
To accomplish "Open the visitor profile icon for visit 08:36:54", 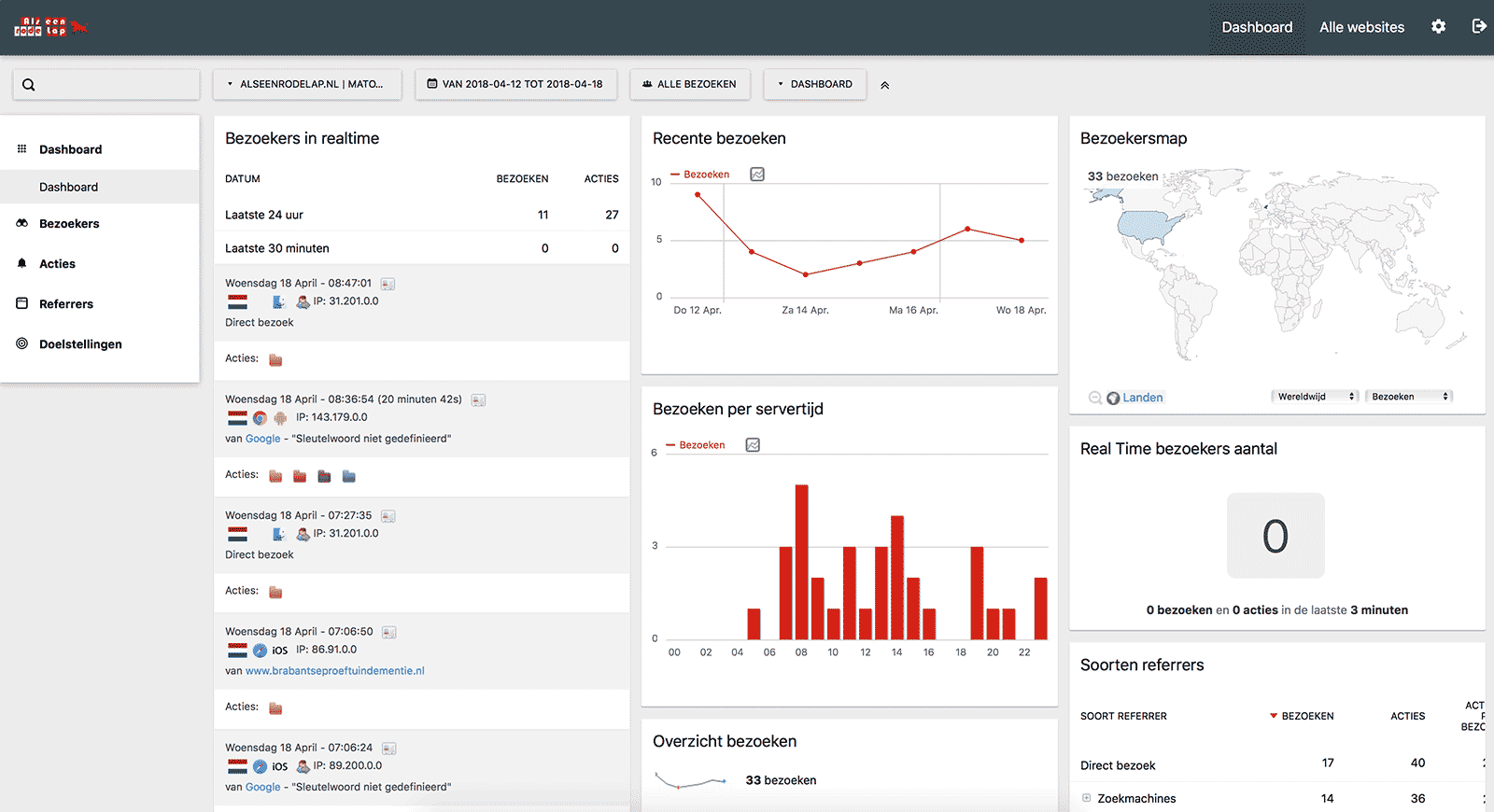I will click(x=478, y=400).
